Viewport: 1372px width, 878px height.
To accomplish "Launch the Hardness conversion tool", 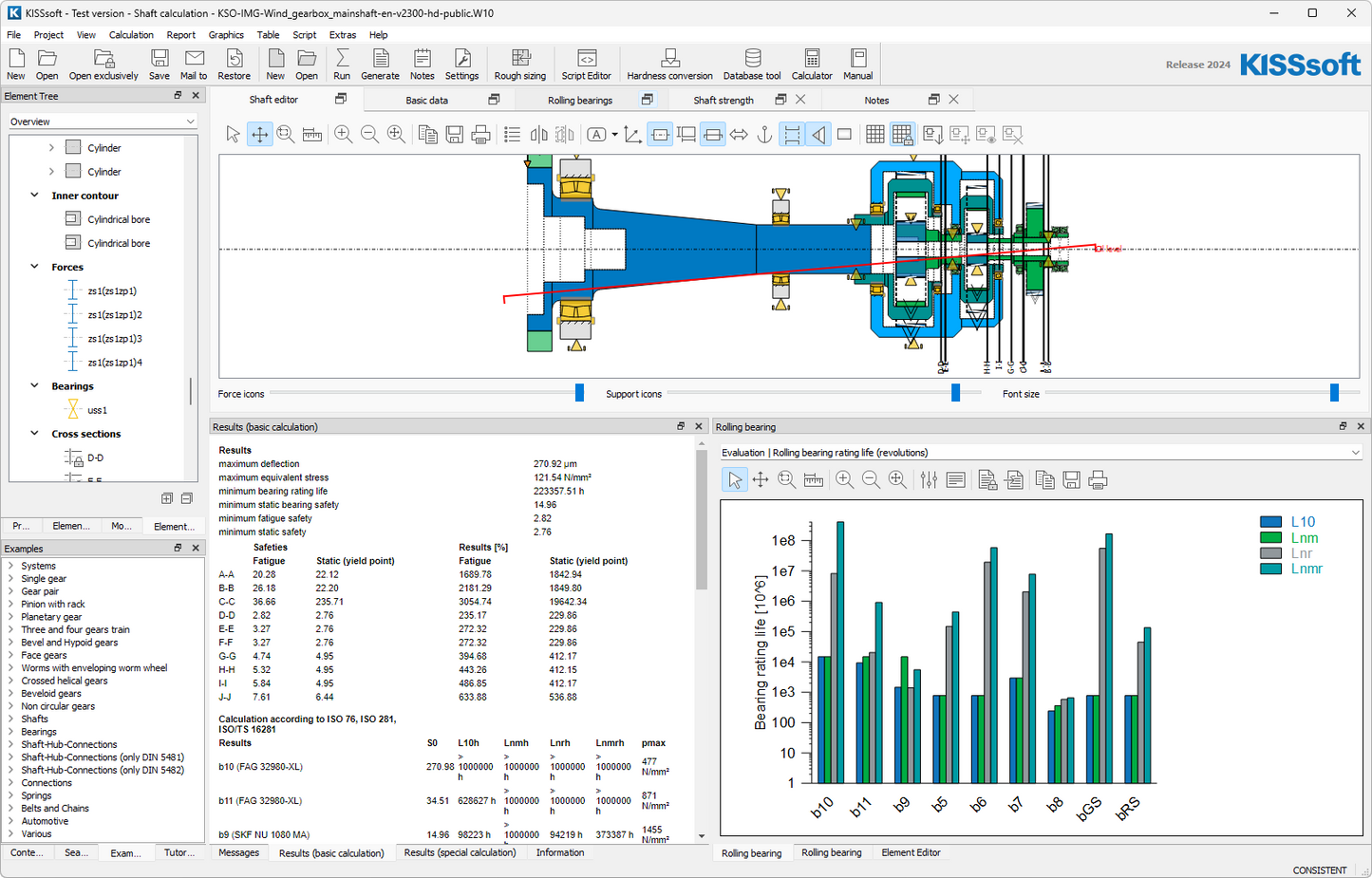I will [x=669, y=64].
